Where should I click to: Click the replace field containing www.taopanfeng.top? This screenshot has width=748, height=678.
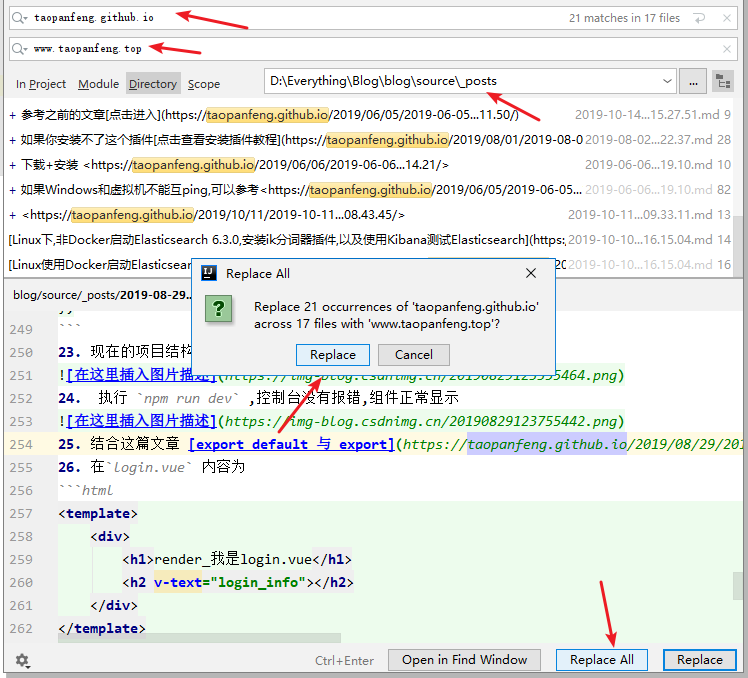372,49
